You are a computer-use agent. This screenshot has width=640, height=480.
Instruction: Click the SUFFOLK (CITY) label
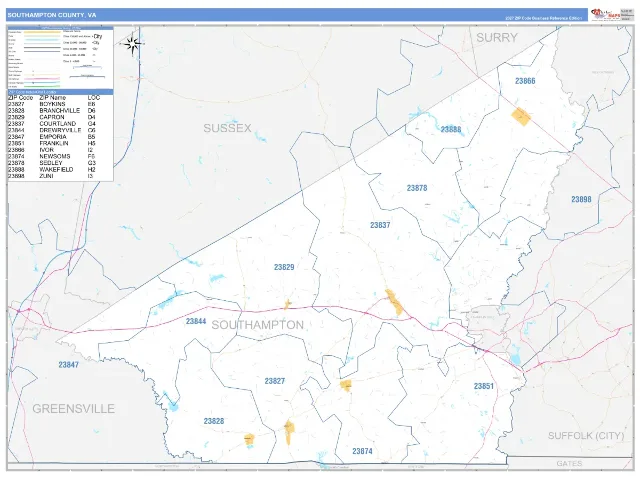(586, 436)
